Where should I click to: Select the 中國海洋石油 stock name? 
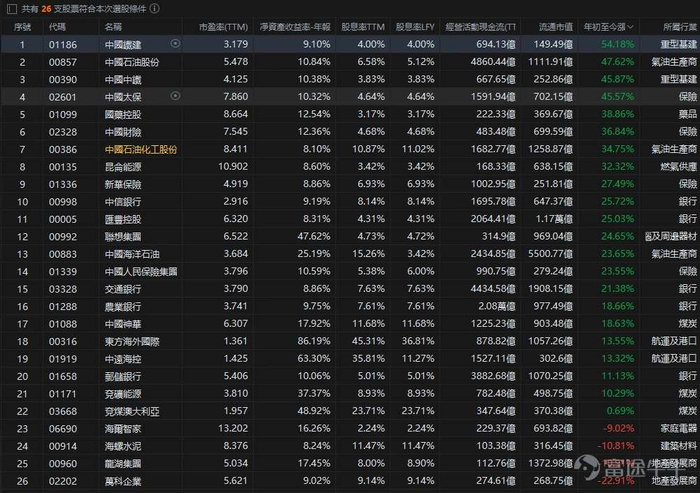(x=132, y=254)
